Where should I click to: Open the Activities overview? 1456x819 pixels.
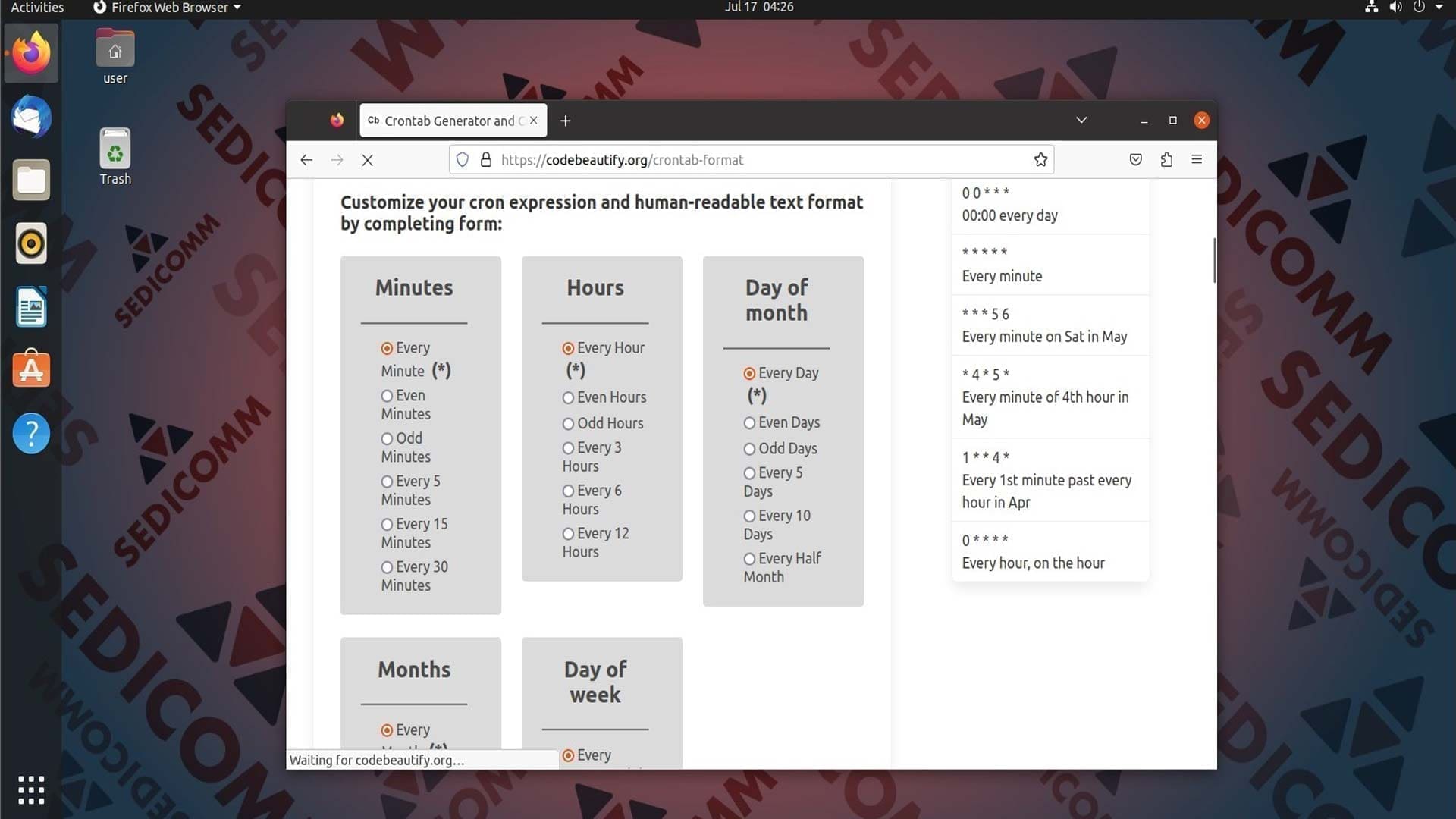pos(37,8)
